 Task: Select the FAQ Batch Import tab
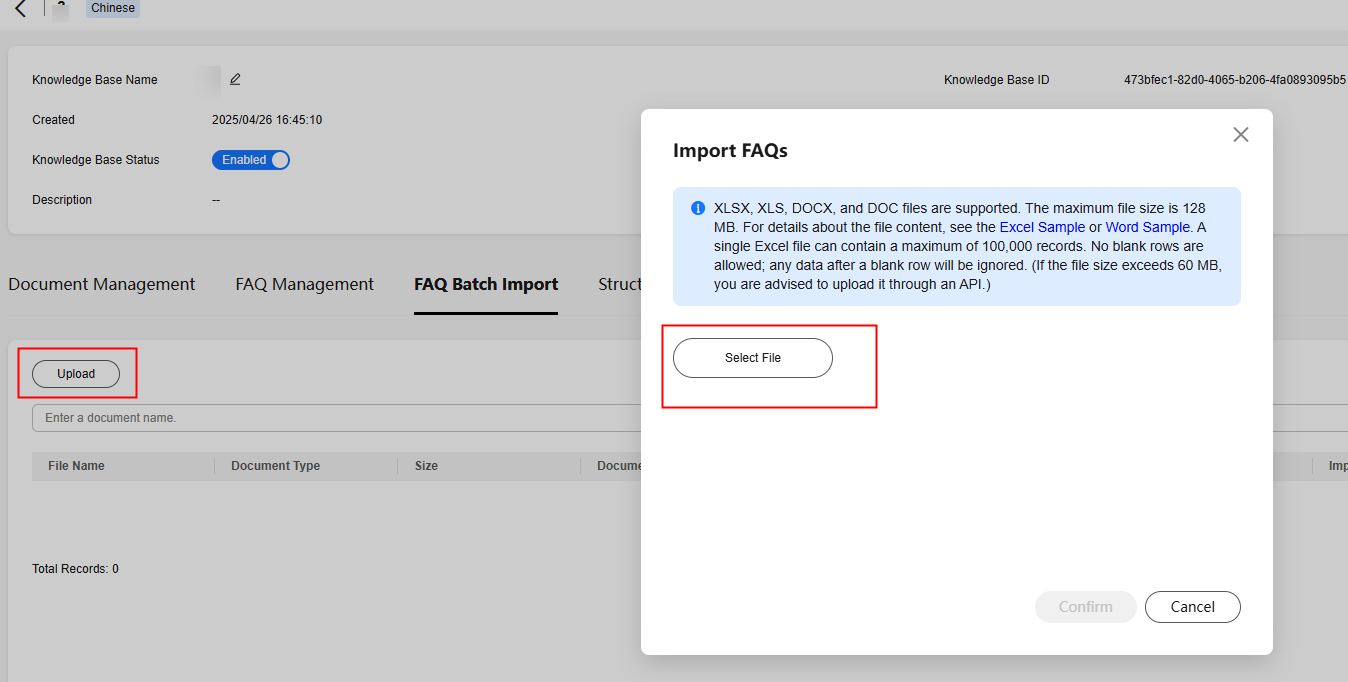[486, 284]
